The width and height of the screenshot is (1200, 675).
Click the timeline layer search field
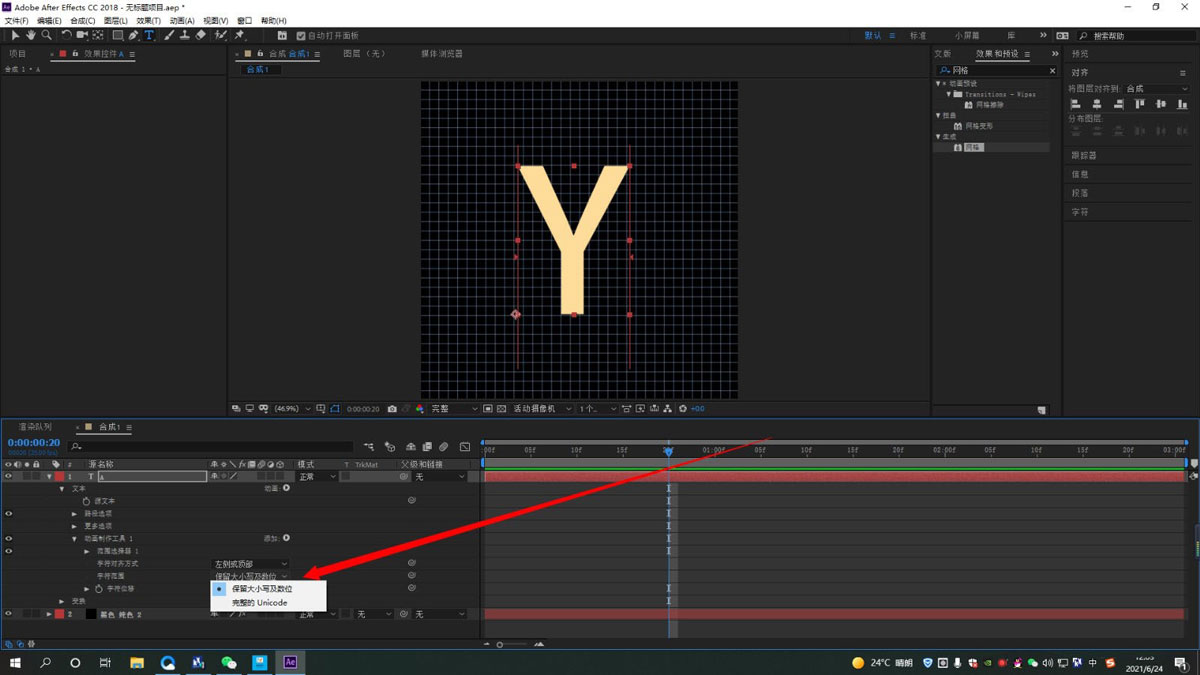pos(215,447)
